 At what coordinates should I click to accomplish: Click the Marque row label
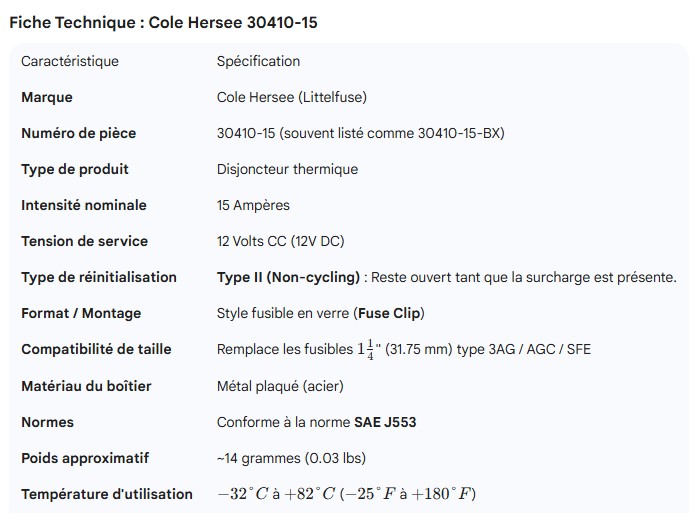[x=47, y=98]
